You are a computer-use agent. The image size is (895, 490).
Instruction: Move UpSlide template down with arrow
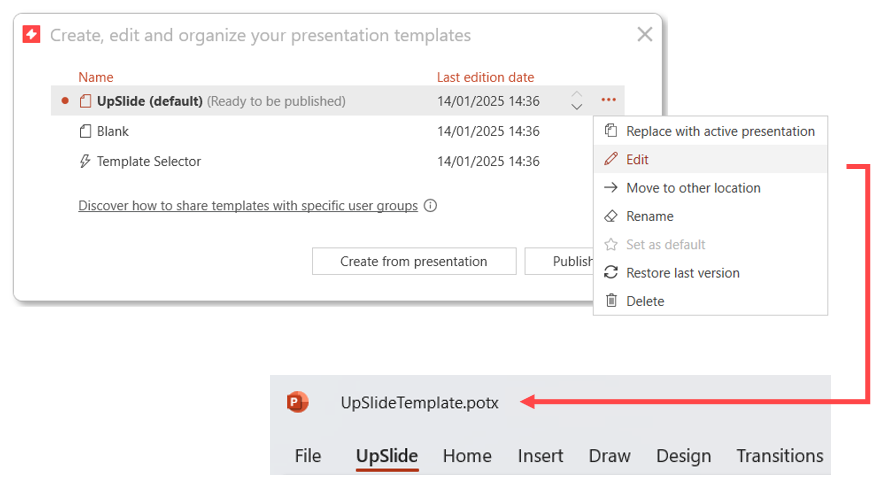[x=577, y=107]
